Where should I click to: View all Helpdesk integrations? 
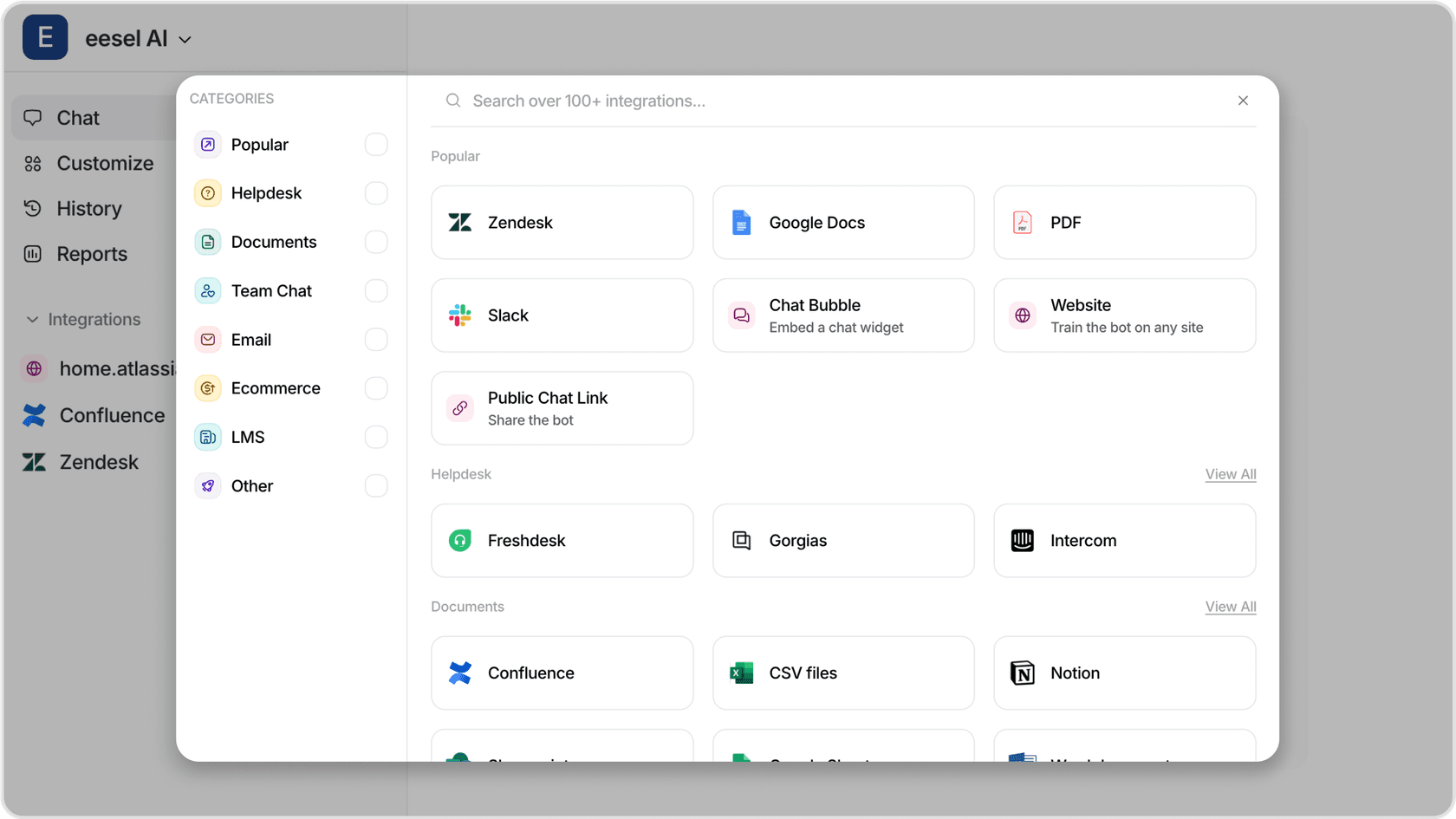1231,474
